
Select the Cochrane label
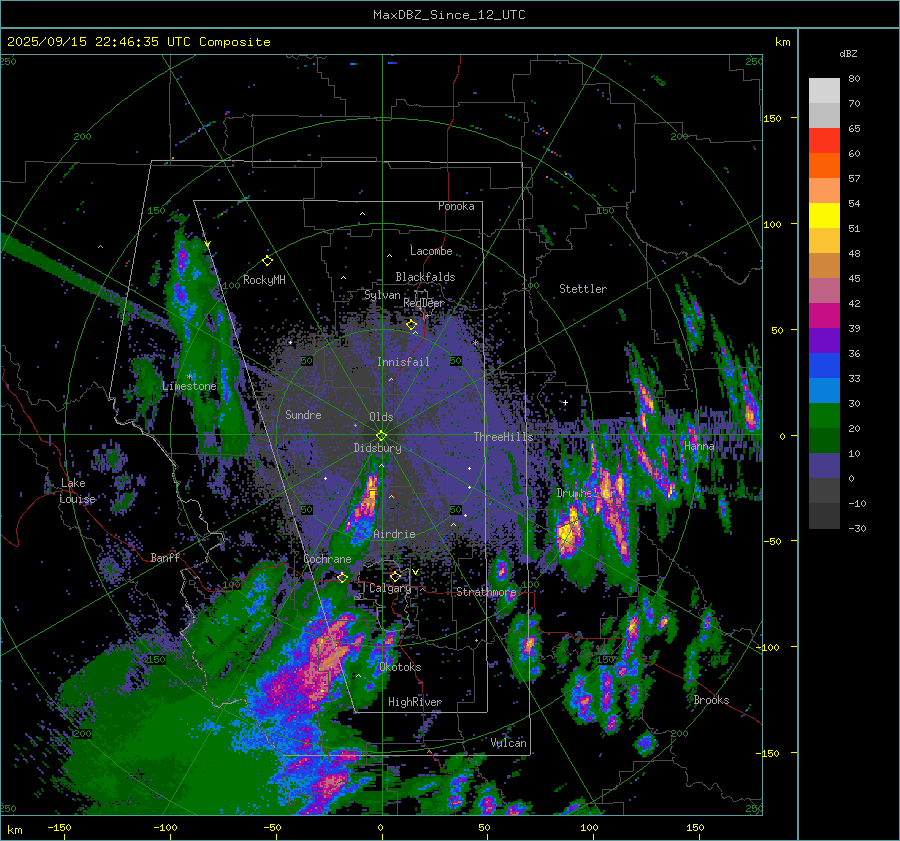[x=327, y=559]
